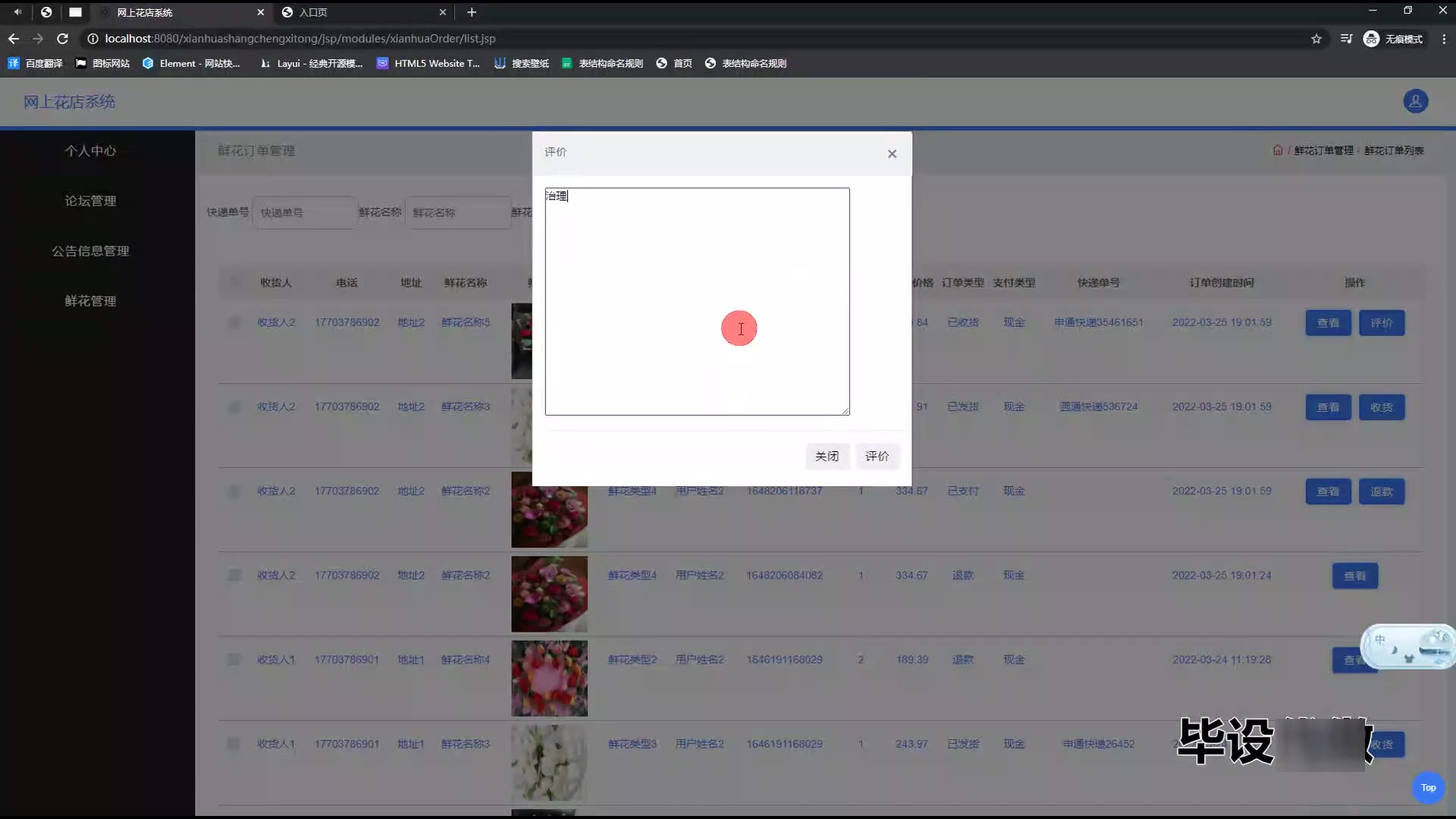Click 退款 for order 1648206118737

coord(1381,491)
